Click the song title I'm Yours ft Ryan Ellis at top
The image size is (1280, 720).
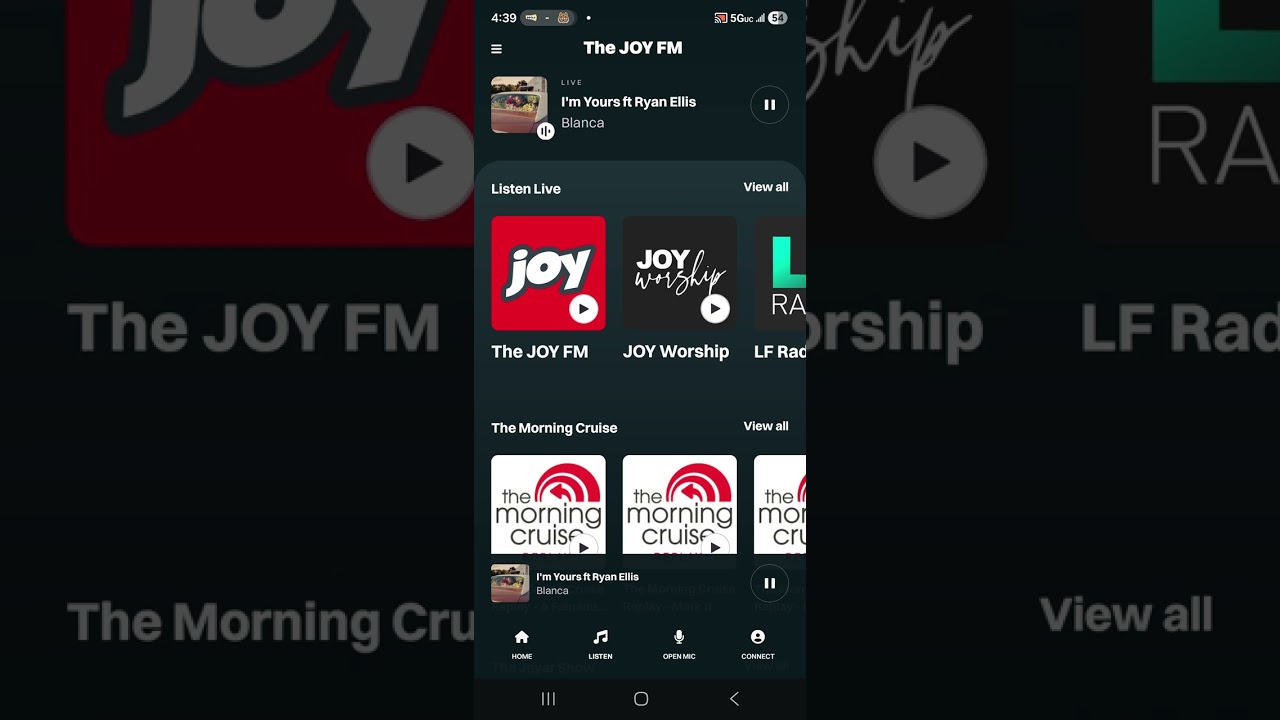tap(628, 102)
